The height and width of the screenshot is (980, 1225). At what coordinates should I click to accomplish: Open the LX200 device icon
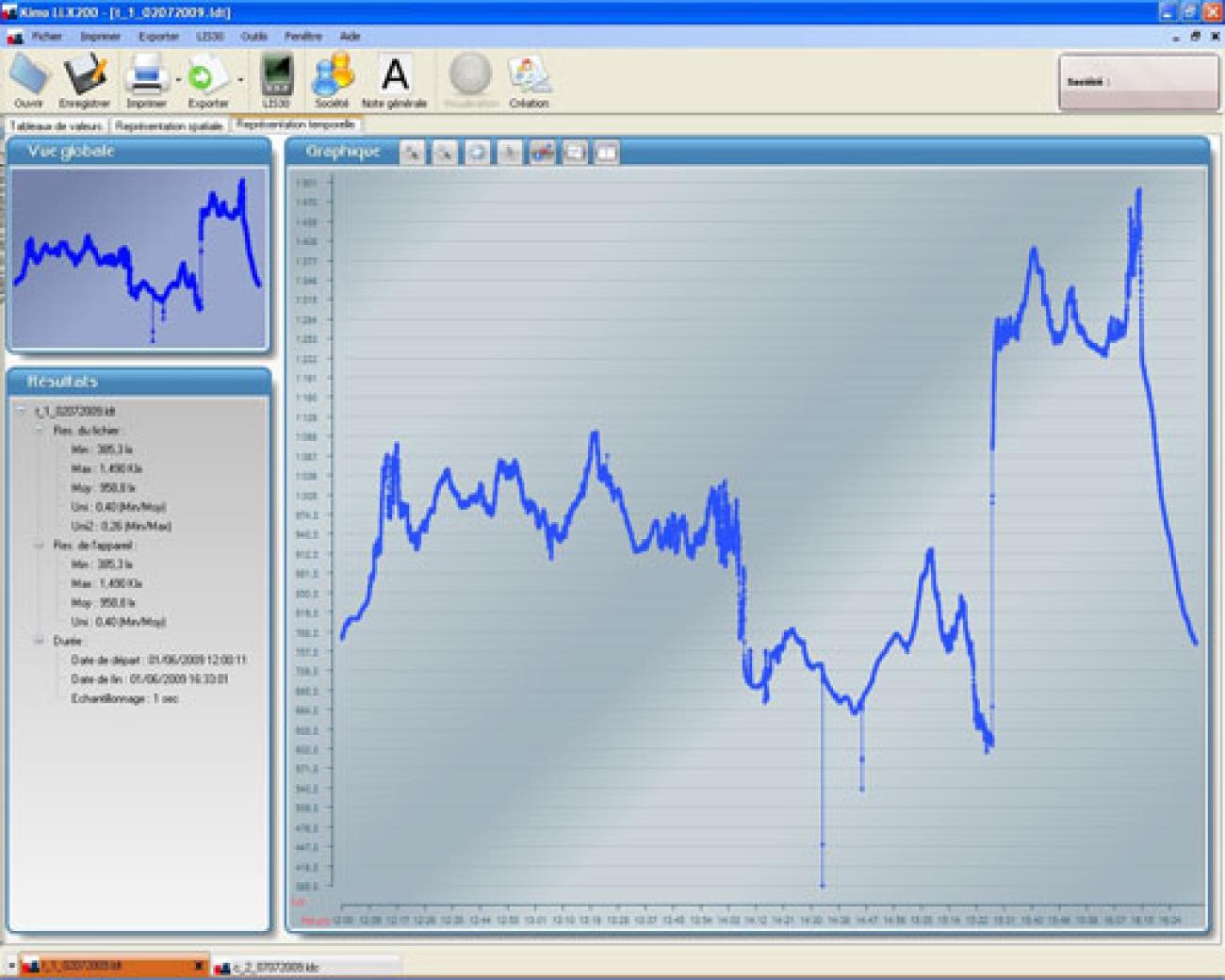(x=276, y=75)
